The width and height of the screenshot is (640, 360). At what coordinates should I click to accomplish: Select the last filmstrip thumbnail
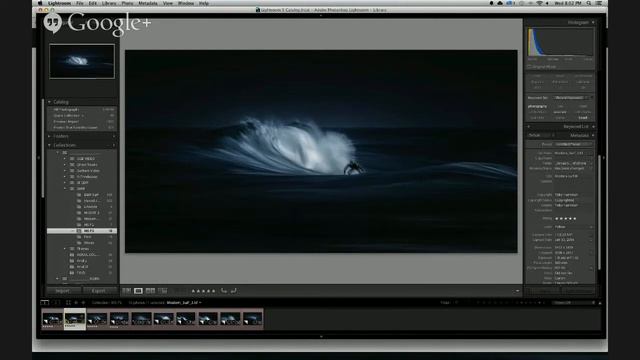tap(253, 319)
